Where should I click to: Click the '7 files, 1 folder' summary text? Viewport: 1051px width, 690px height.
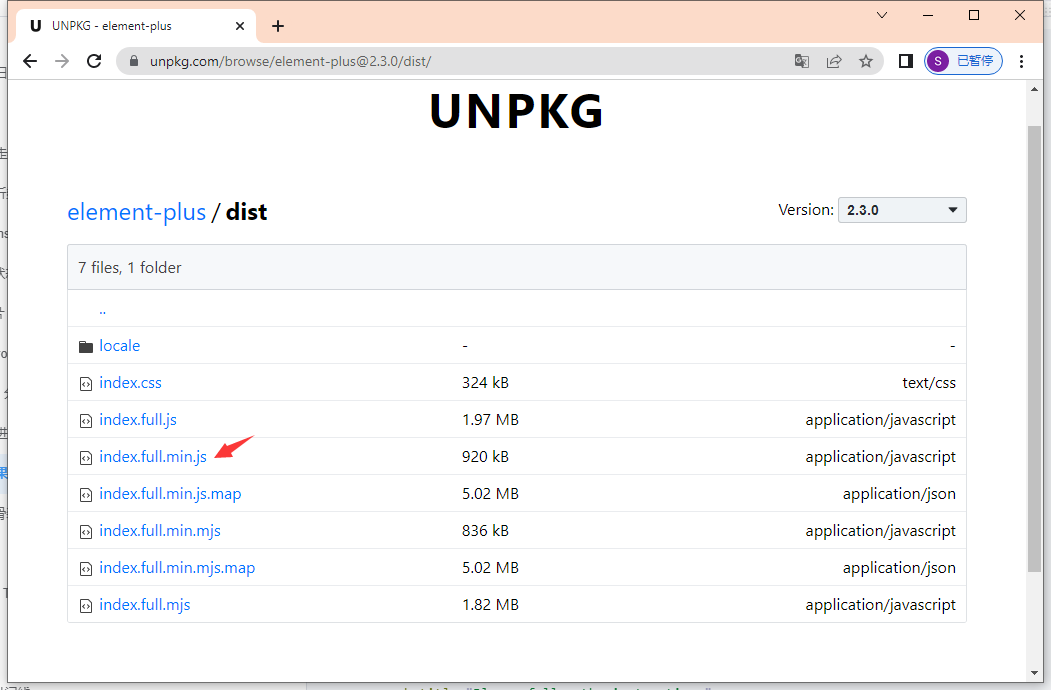coord(129,268)
